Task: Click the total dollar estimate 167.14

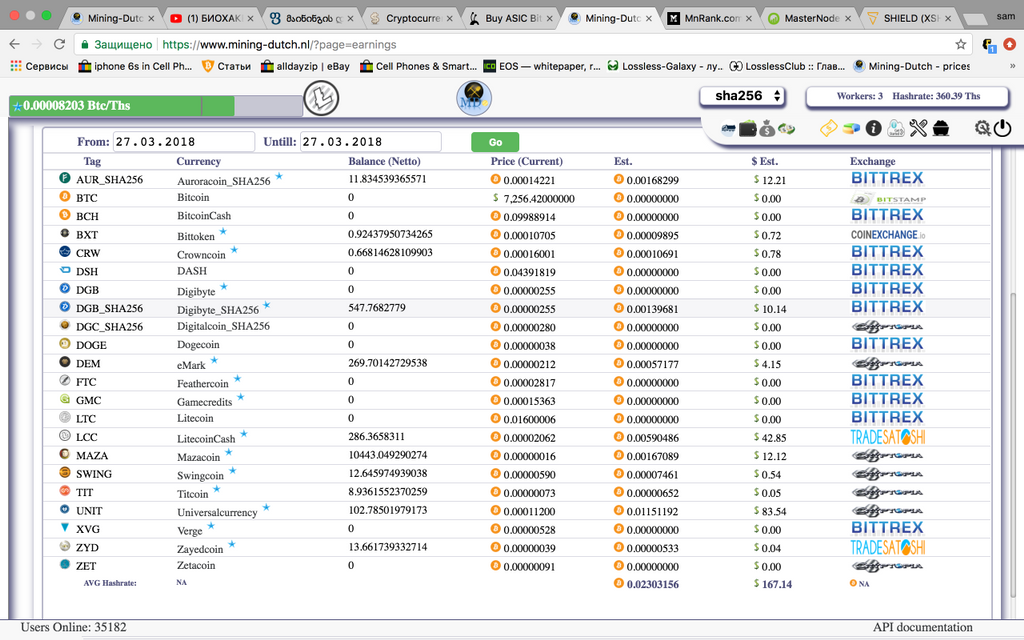Action: click(x=776, y=584)
